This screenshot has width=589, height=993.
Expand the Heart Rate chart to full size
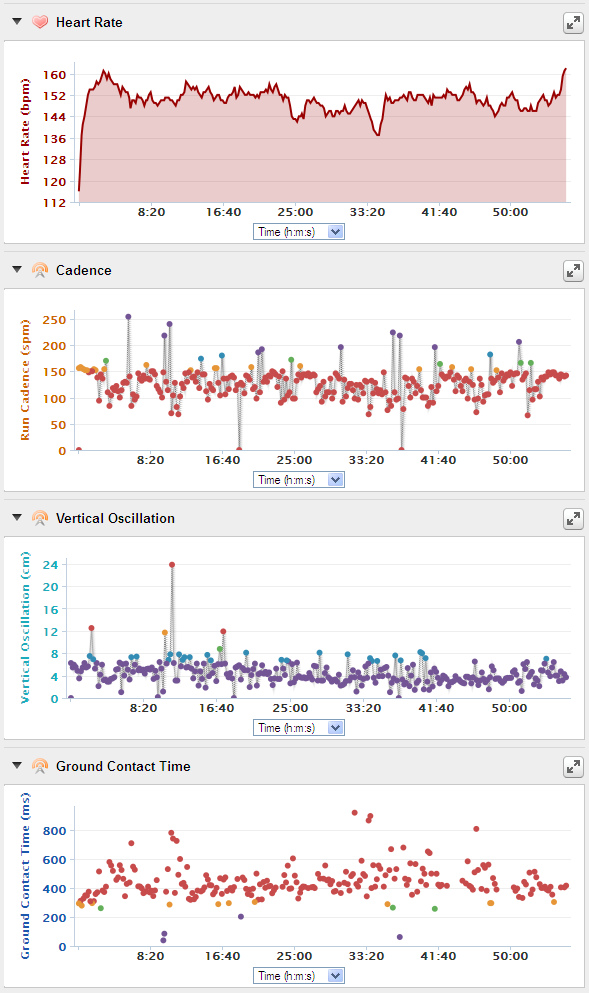click(573, 23)
